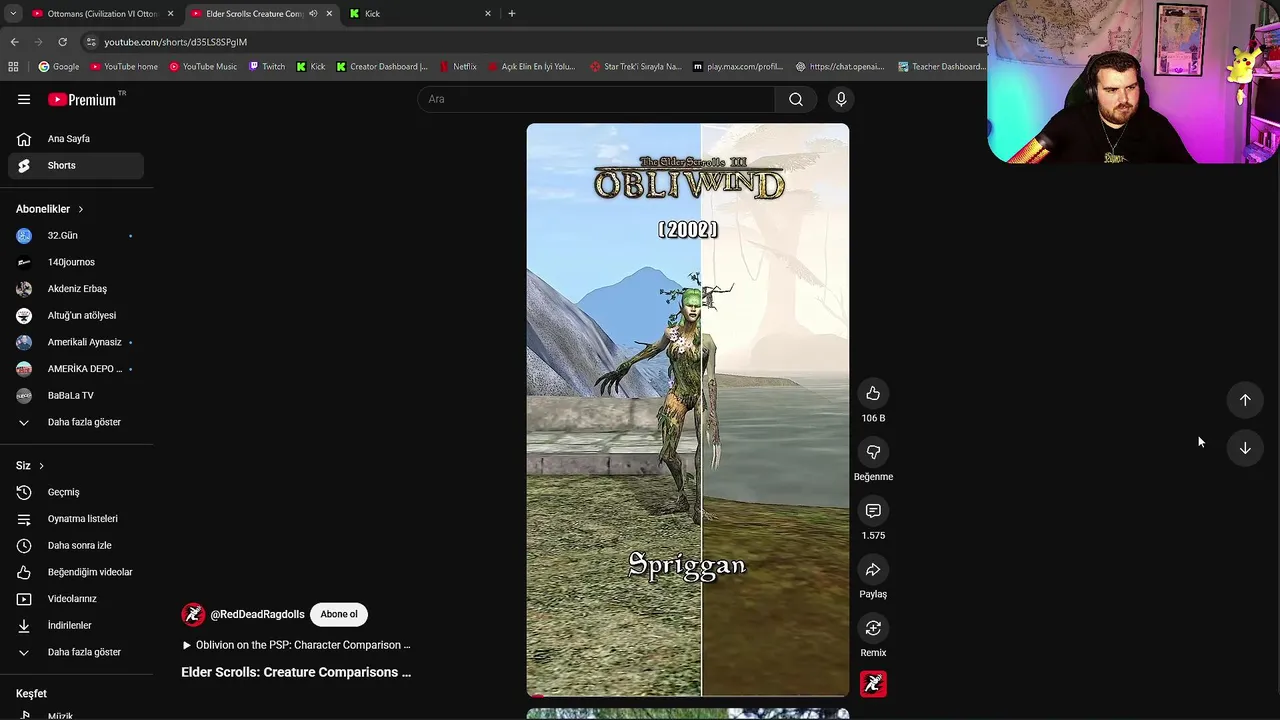Viewport: 1280px width, 720px height.
Task: Open AMERİKA DEPO channel
Action: [76, 369]
